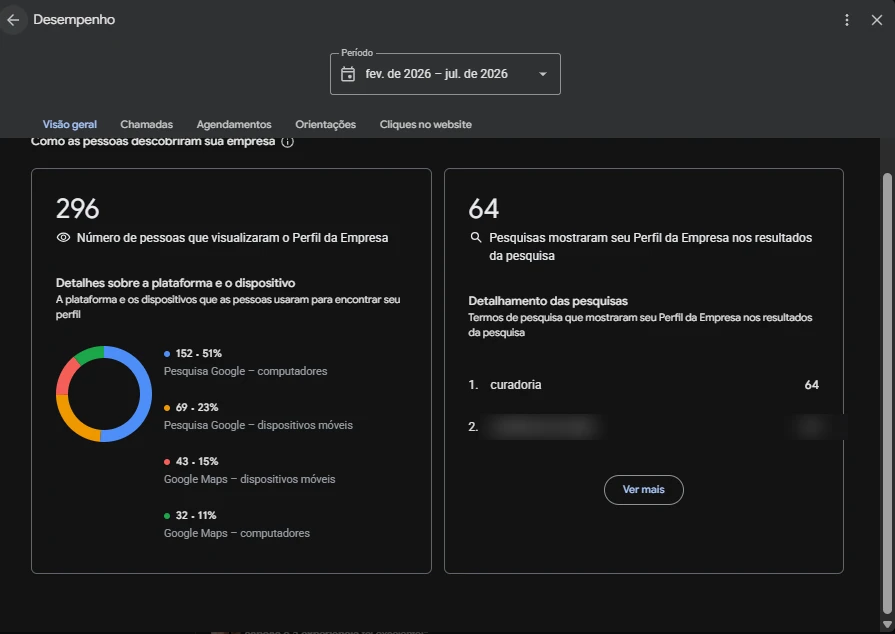
Task: Click the info icon beside 'descobriram sua empresa'
Action: (x=288, y=142)
